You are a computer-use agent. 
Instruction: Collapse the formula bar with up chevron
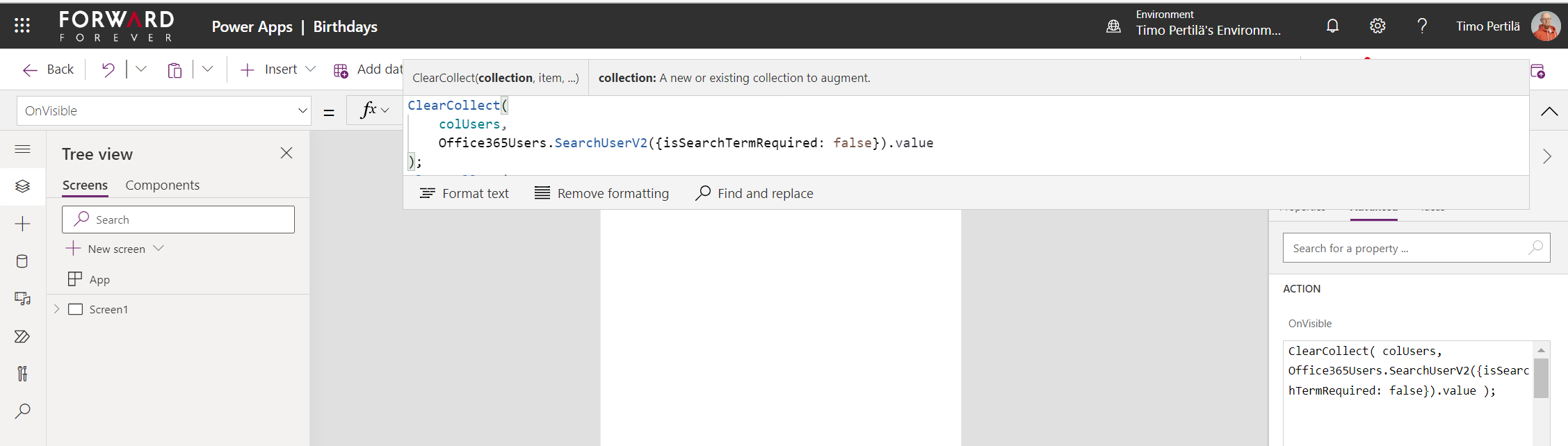(x=1549, y=112)
